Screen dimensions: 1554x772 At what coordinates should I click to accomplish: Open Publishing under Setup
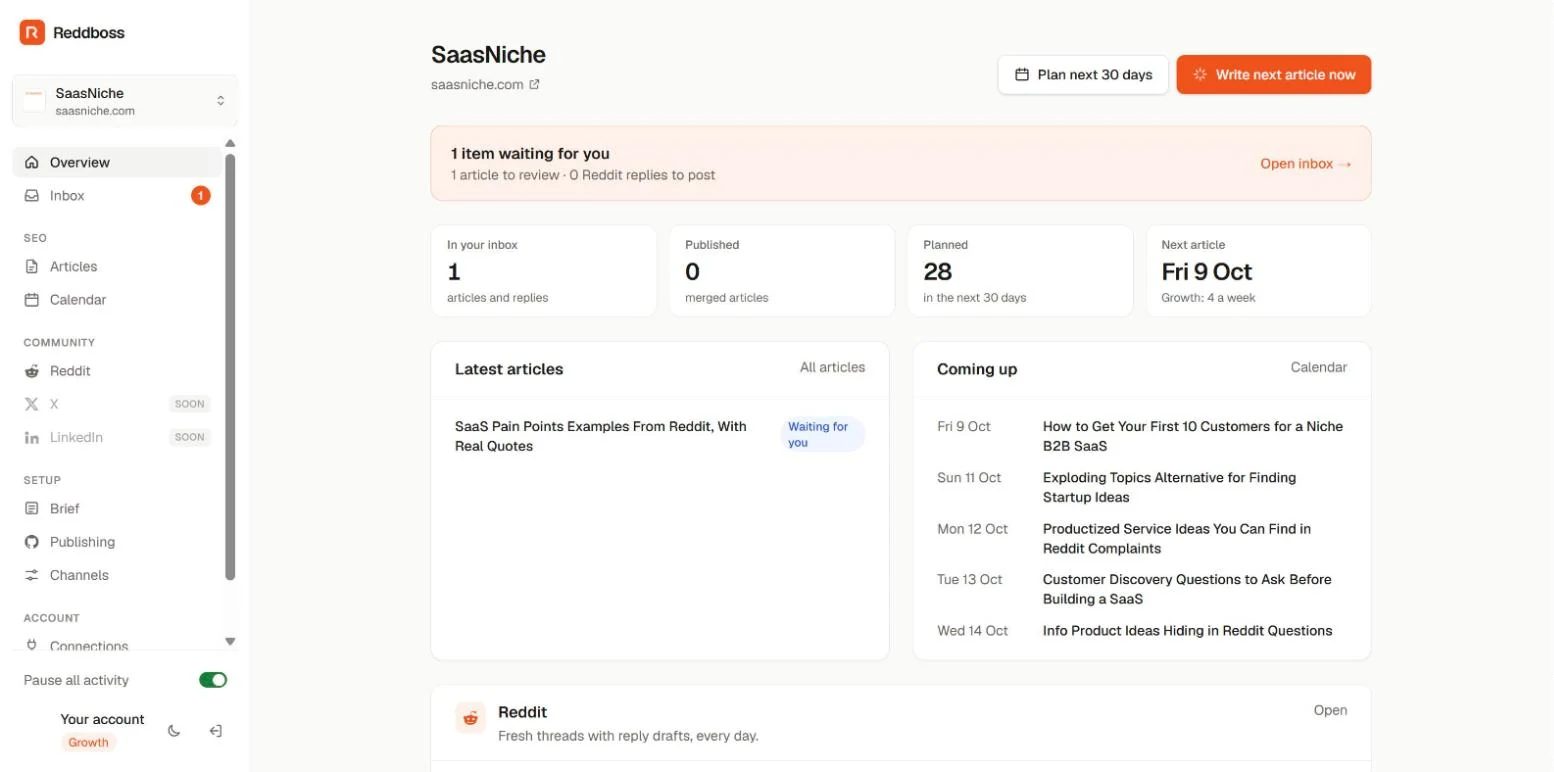click(117, 542)
